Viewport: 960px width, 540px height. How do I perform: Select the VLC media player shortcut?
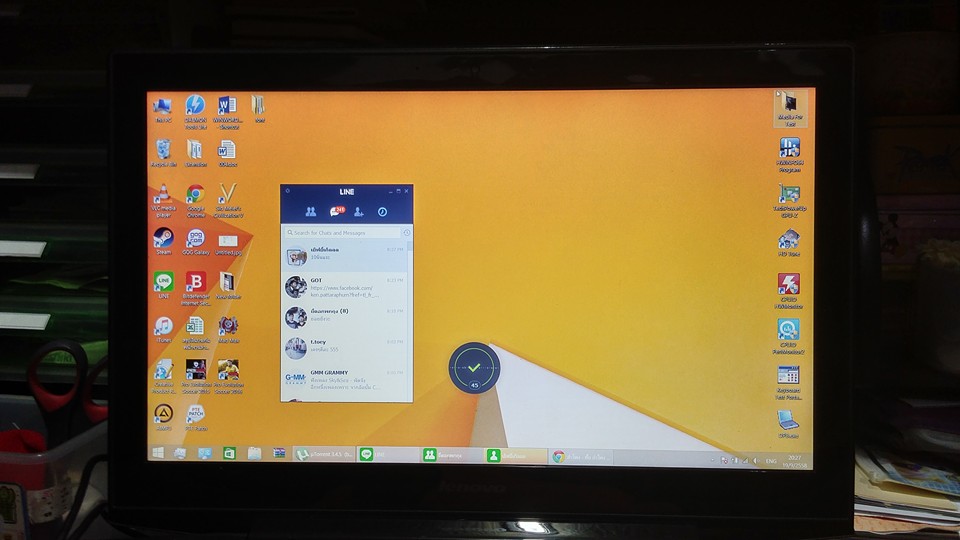coord(163,201)
